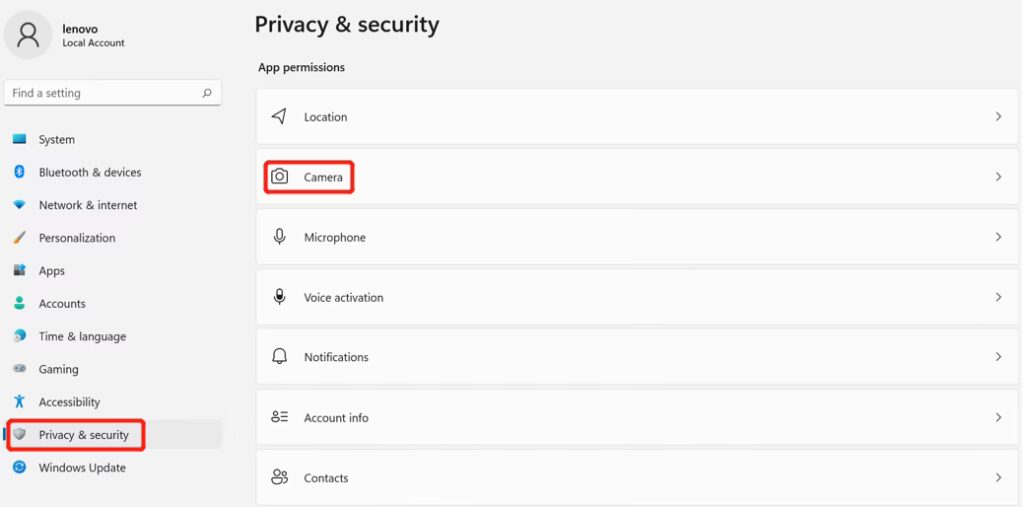Open Camera settings via right chevron
This screenshot has height=507, width=1024.
pos(998,177)
